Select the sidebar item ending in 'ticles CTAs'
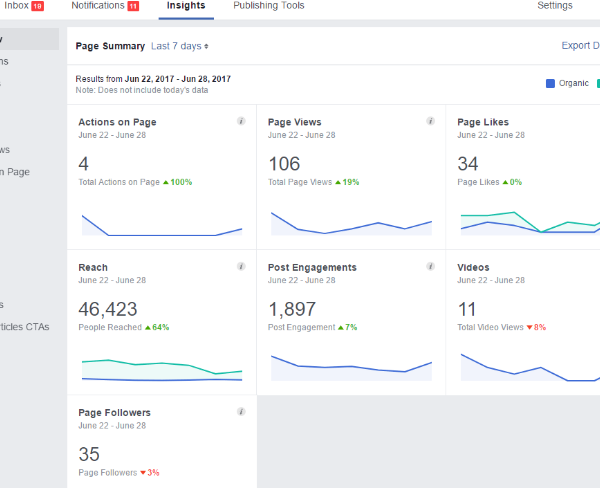Screen dimensions: 600x488 point(24,327)
